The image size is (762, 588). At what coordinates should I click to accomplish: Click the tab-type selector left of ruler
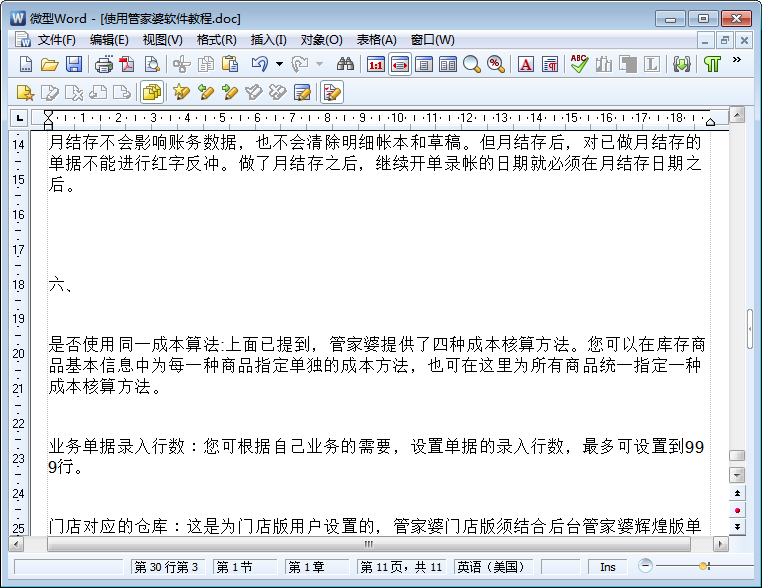click(x=18, y=119)
